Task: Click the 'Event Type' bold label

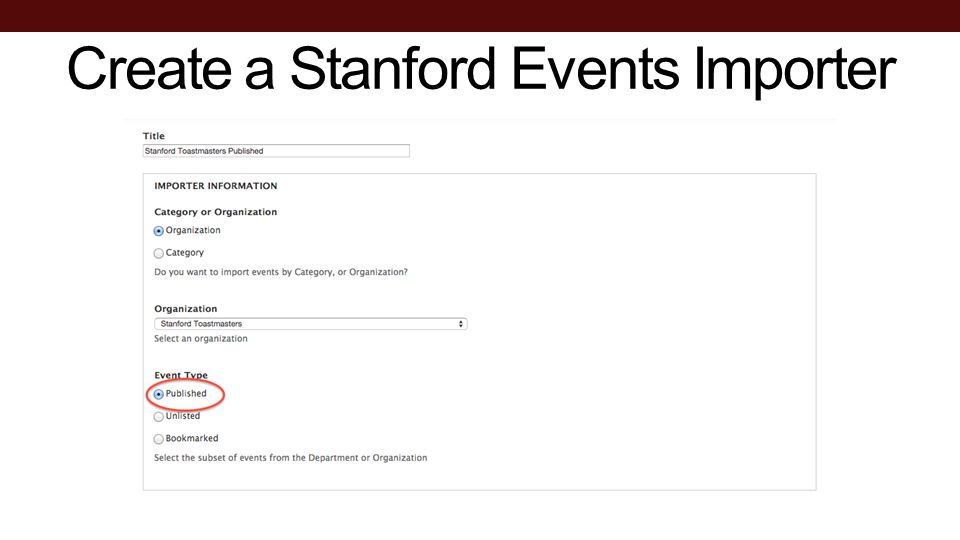Action: click(181, 375)
